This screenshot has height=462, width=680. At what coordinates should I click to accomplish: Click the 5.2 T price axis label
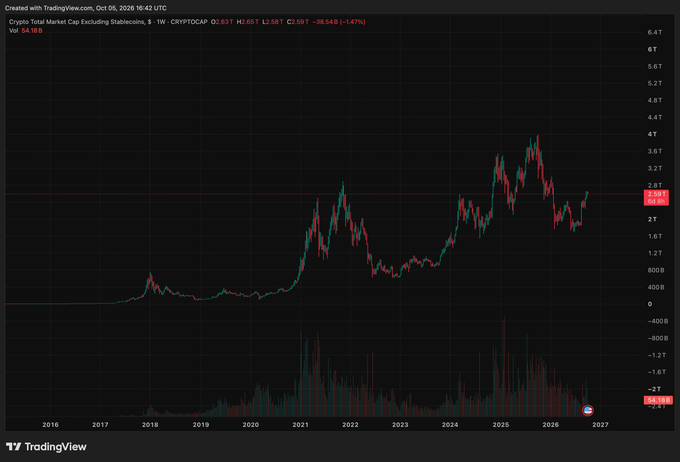[x=655, y=83]
